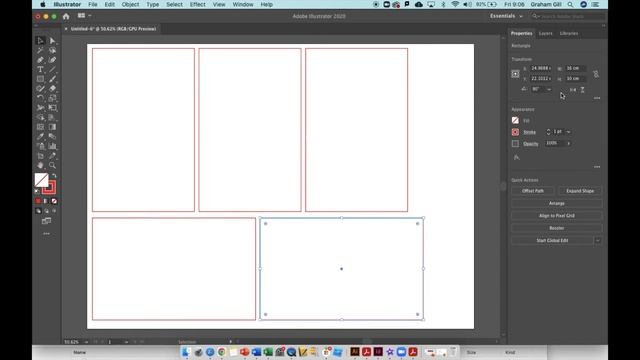Show more Appearance options ellipsis
The image size is (640, 360).
(597, 167)
